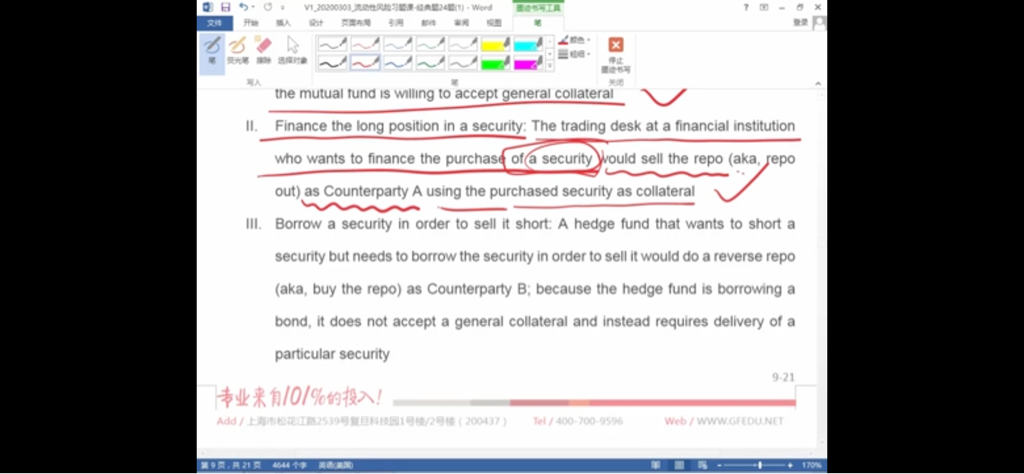Image resolution: width=1024 pixels, height=474 pixels.
Task: Click the page number 9-21 text
Action: click(783, 377)
